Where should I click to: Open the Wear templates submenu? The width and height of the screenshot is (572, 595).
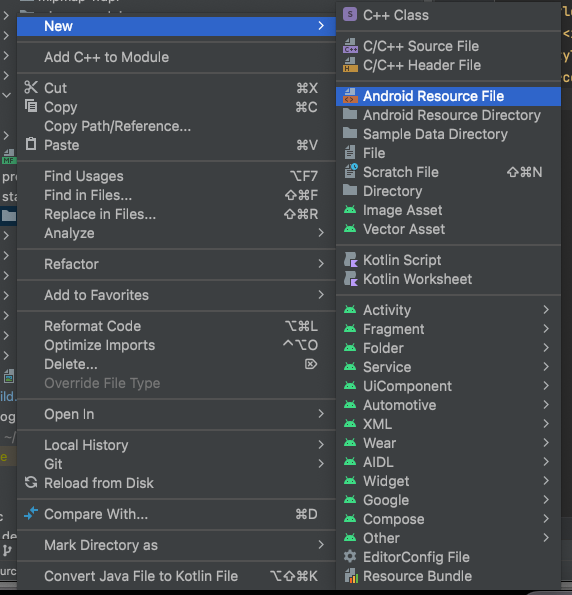click(x=448, y=443)
